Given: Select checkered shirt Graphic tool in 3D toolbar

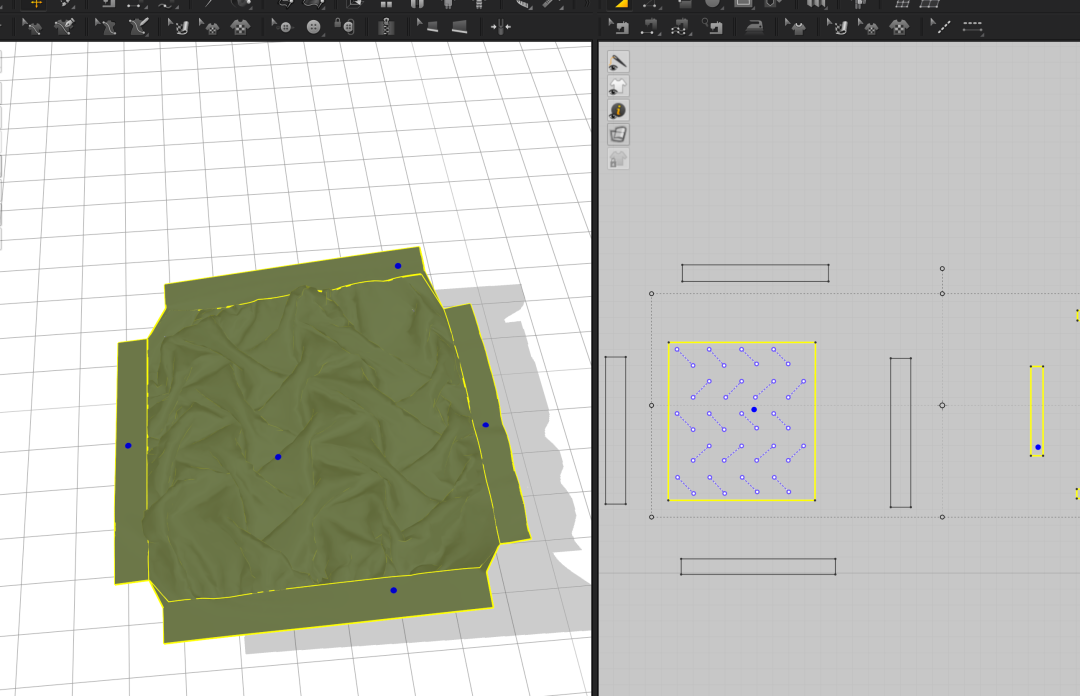Looking at the screenshot, I should 240,27.
